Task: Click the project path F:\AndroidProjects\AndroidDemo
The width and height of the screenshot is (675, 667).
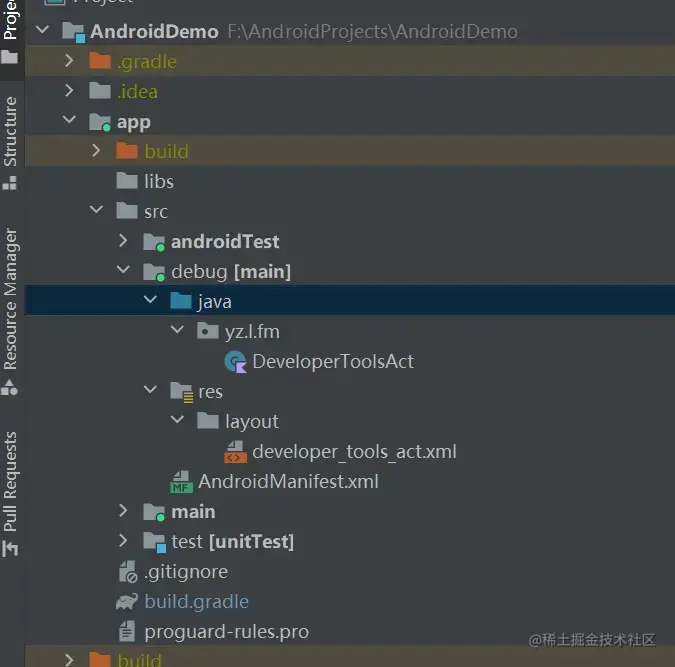Action: point(372,31)
